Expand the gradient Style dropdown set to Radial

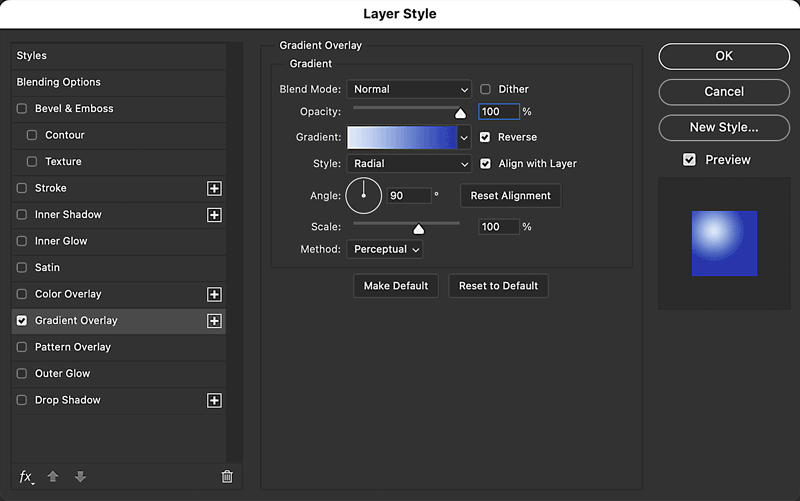click(409, 164)
